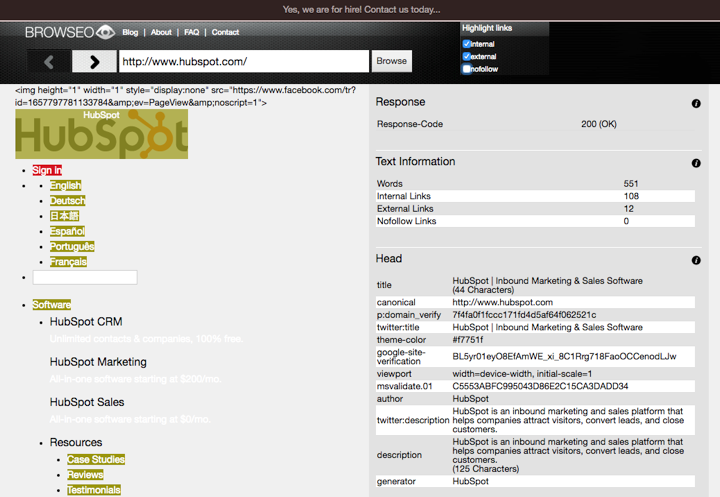Toggle the internal links highlight checkbox
720x497 pixels.
(467, 44)
